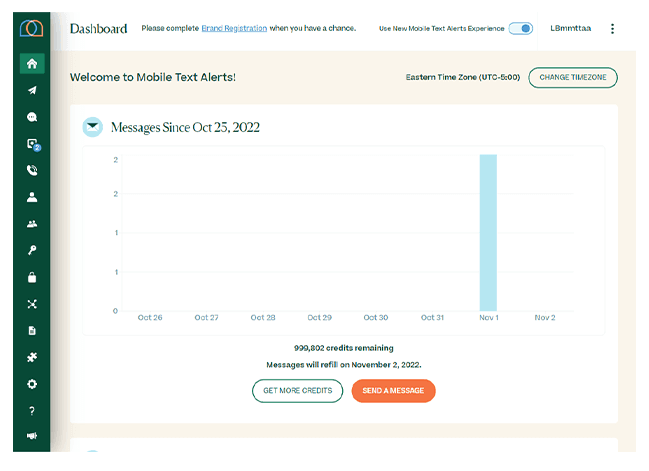This screenshot has width=649, height=471.
Task: Click the Nov 1 bar in chart
Action: [488, 232]
